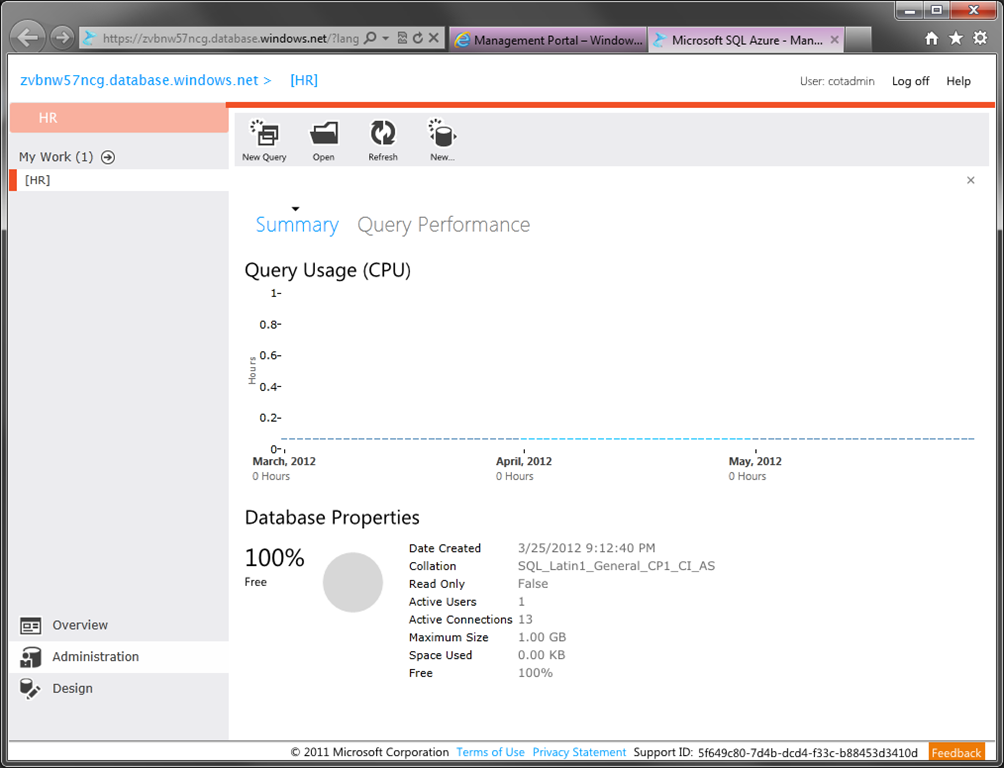Open browser tools gear icon
This screenshot has height=768, width=1004.
pos(980,38)
